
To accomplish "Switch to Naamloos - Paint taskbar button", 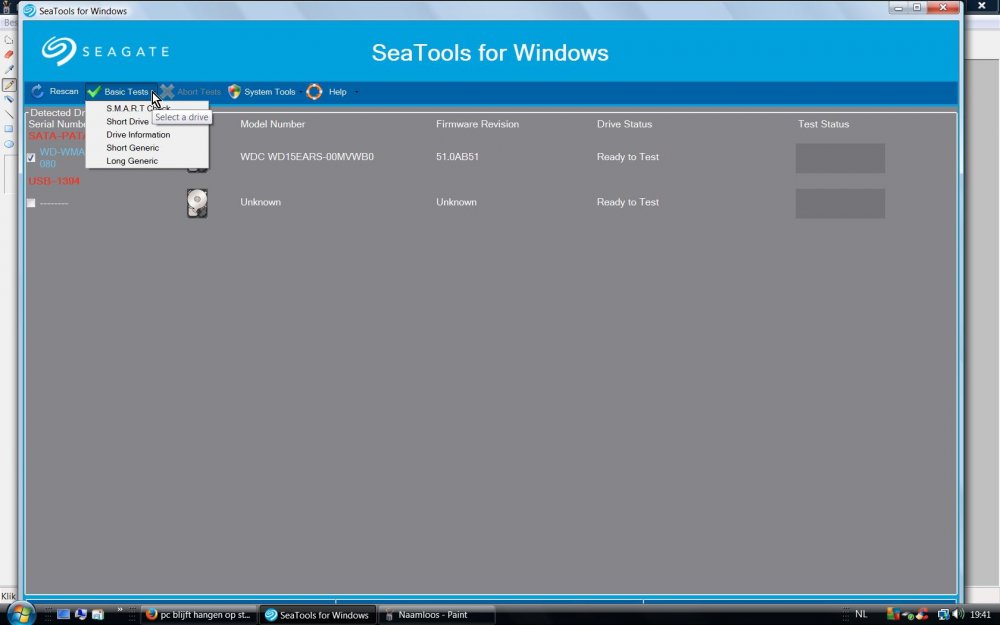I will click(x=437, y=615).
